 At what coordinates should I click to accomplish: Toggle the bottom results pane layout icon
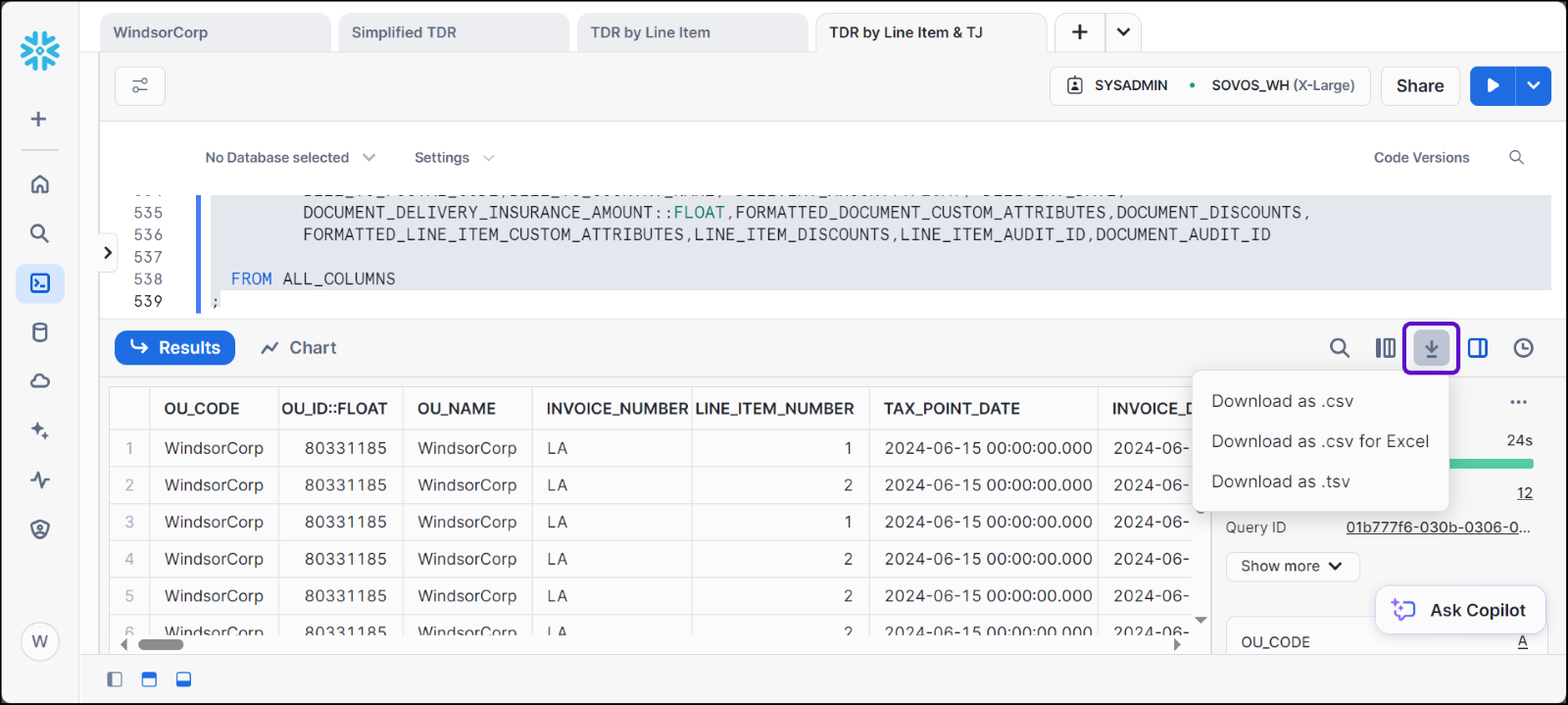click(x=183, y=680)
